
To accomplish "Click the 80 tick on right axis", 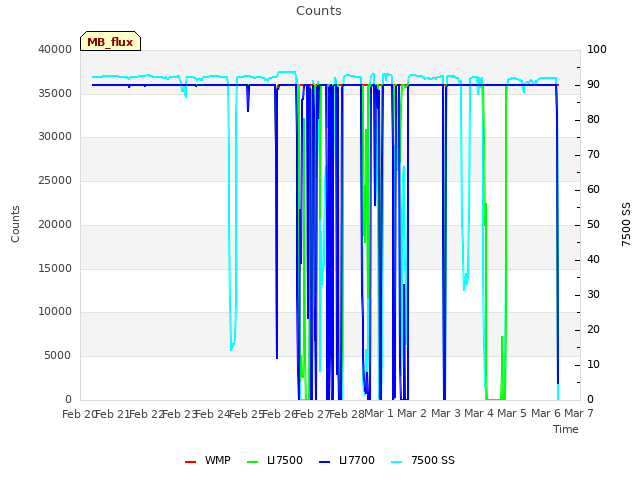I will click(593, 120).
